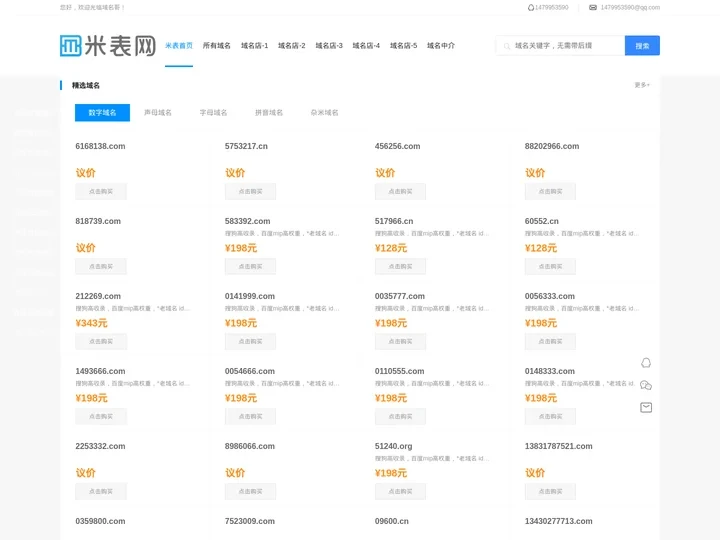Click the QQ contact icon in header
This screenshot has width=720, height=540.
(x=531, y=7)
